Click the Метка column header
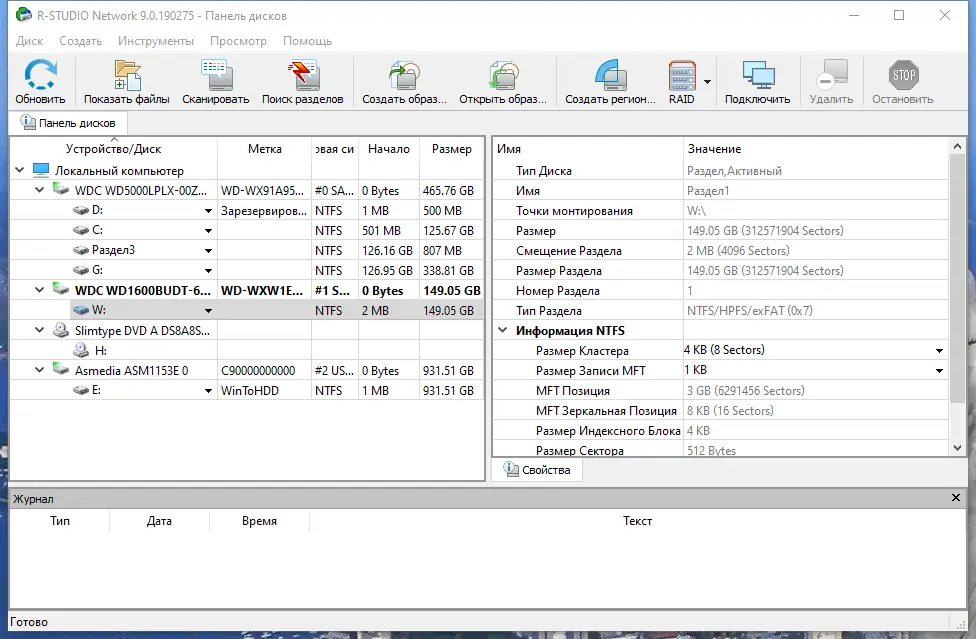976x639 pixels. [265, 149]
